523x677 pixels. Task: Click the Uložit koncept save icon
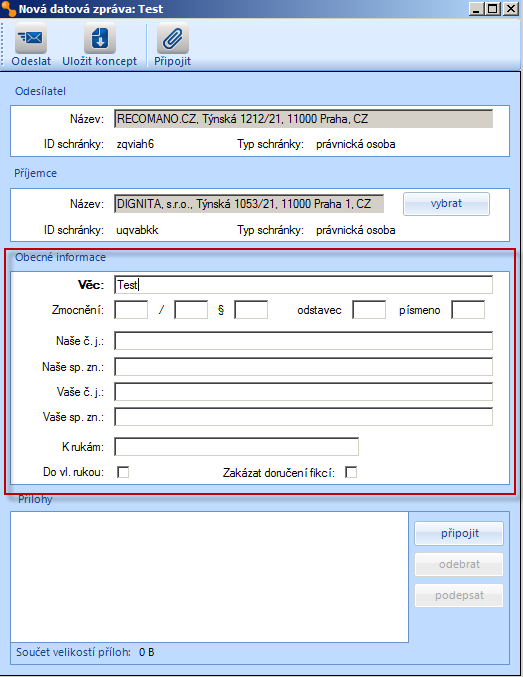100,38
